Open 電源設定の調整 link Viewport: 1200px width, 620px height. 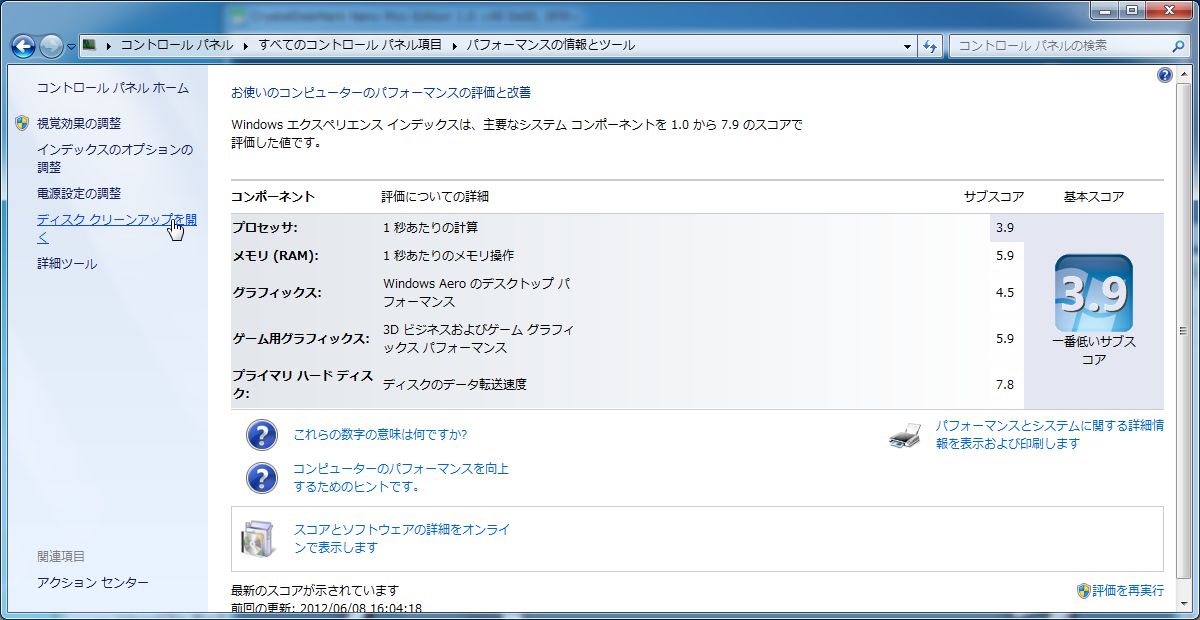pos(79,193)
